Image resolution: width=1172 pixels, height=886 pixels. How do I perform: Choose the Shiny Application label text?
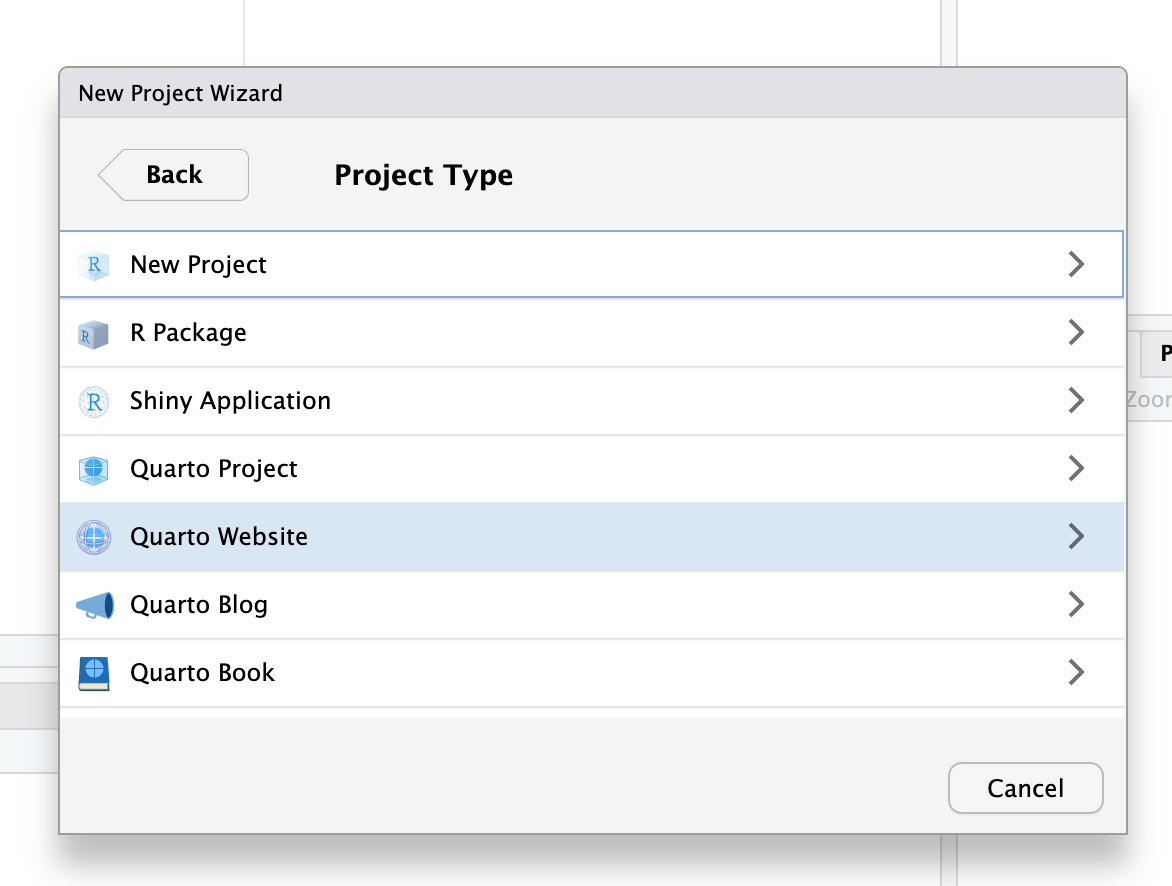pos(230,401)
